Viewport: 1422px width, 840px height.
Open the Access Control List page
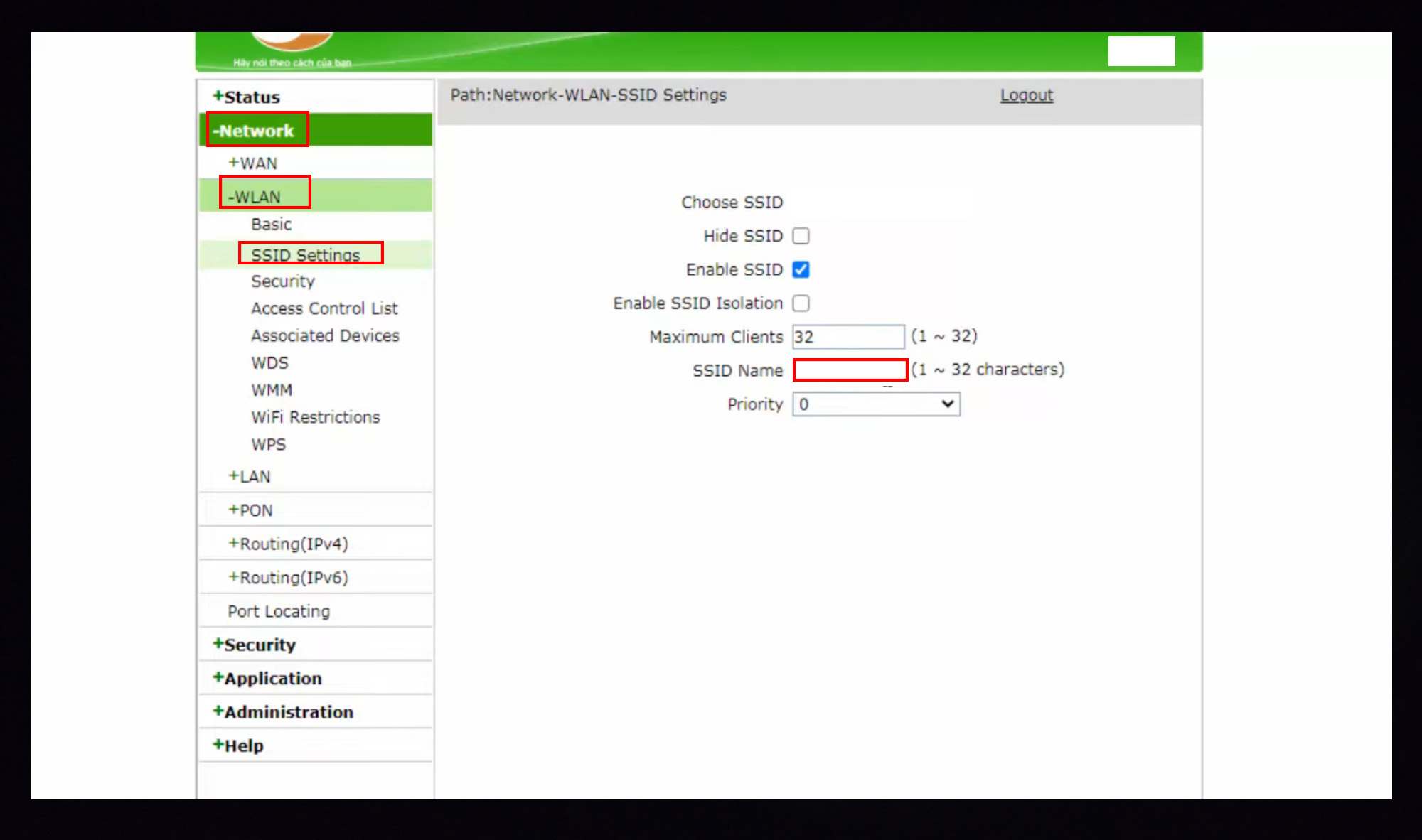pyautogui.click(x=324, y=308)
